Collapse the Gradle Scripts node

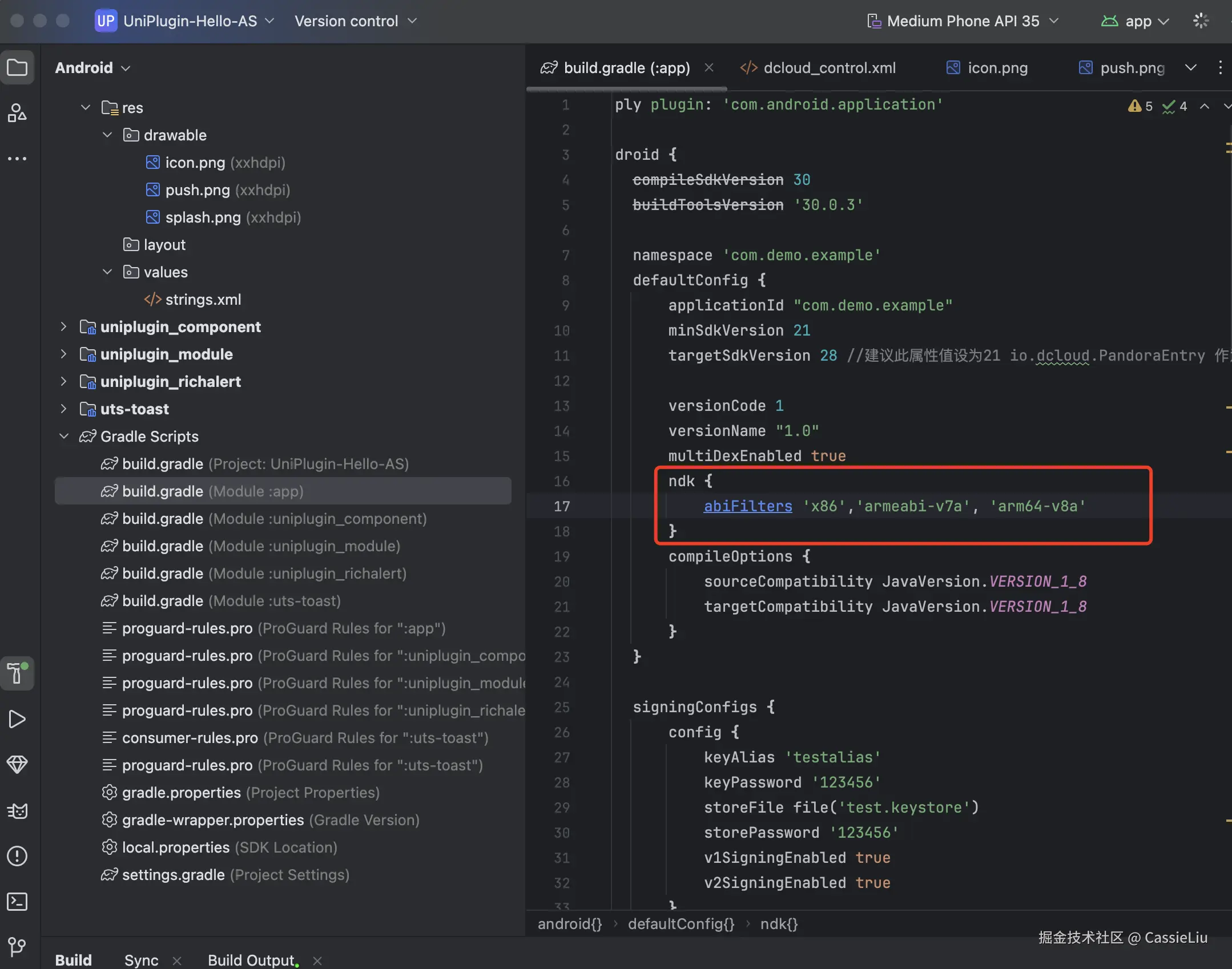click(x=63, y=437)
